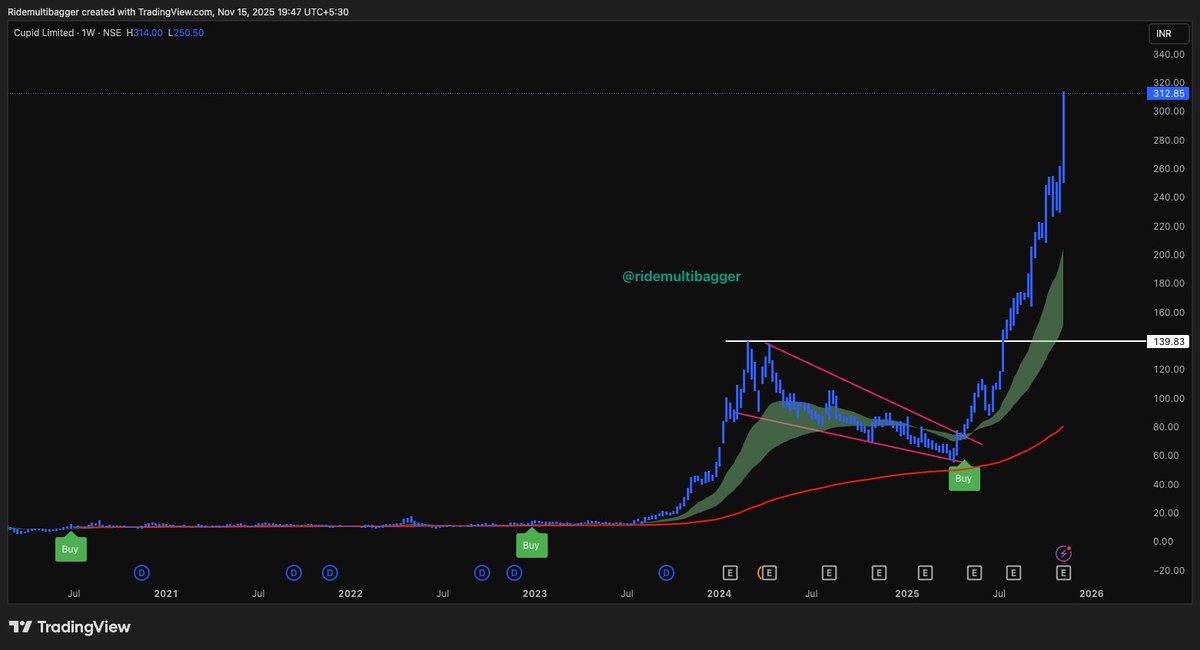Screen dimensions: 1200x650
Task: Click the purple lightning event icon
Action: click(1065, 552)
